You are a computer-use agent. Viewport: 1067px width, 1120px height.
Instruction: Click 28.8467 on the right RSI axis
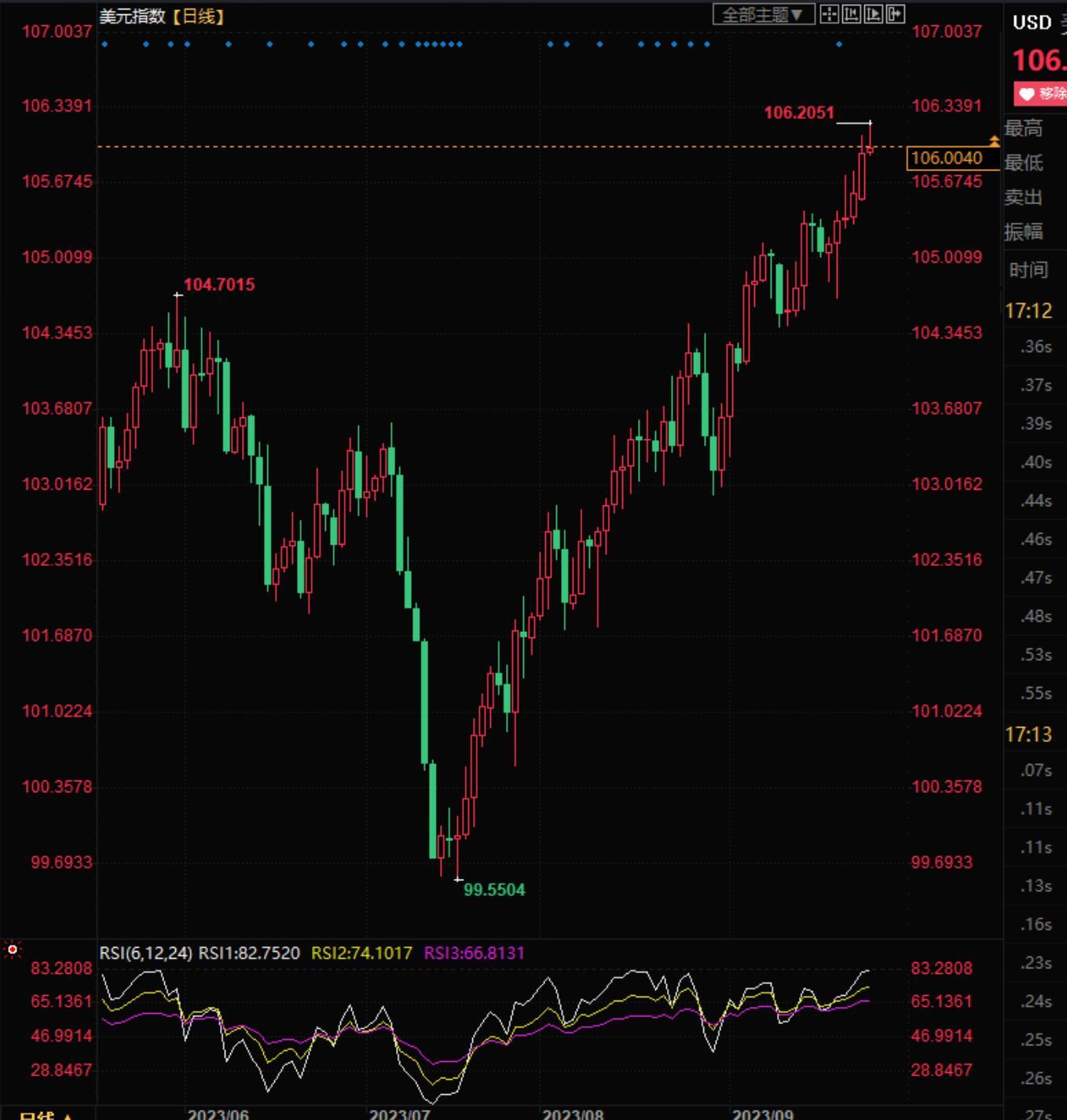pyautogui.click(x=941, y=1070)
